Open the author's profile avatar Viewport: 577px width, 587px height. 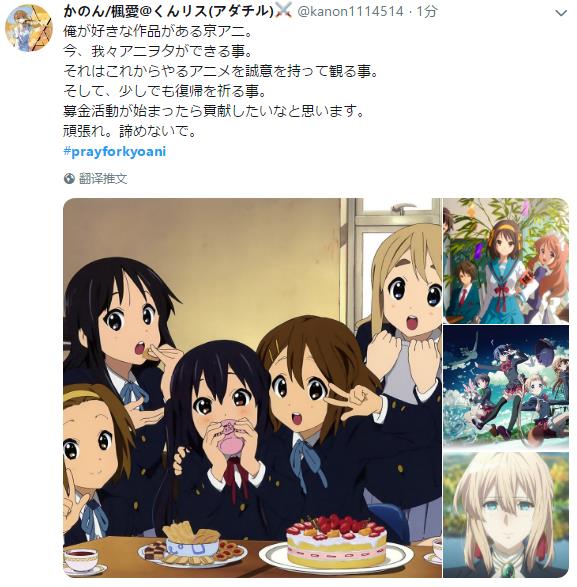[x=29, y=28]
